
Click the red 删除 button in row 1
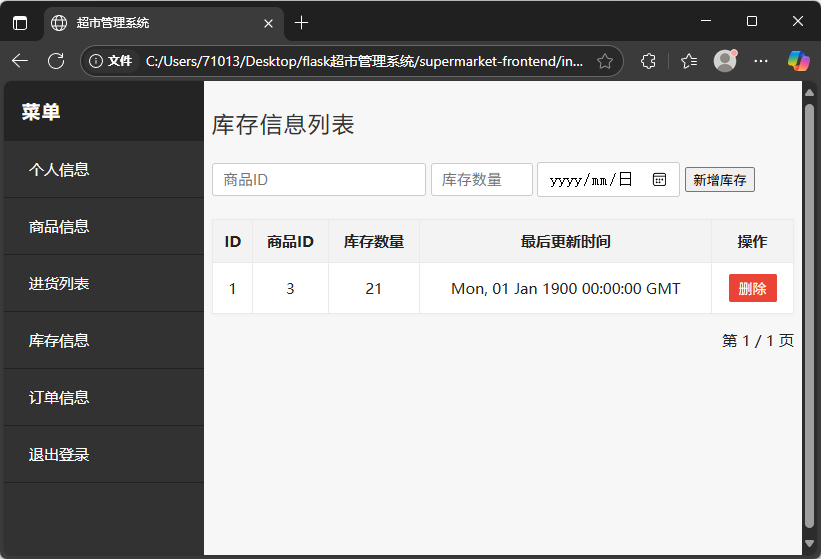(752, 288)
